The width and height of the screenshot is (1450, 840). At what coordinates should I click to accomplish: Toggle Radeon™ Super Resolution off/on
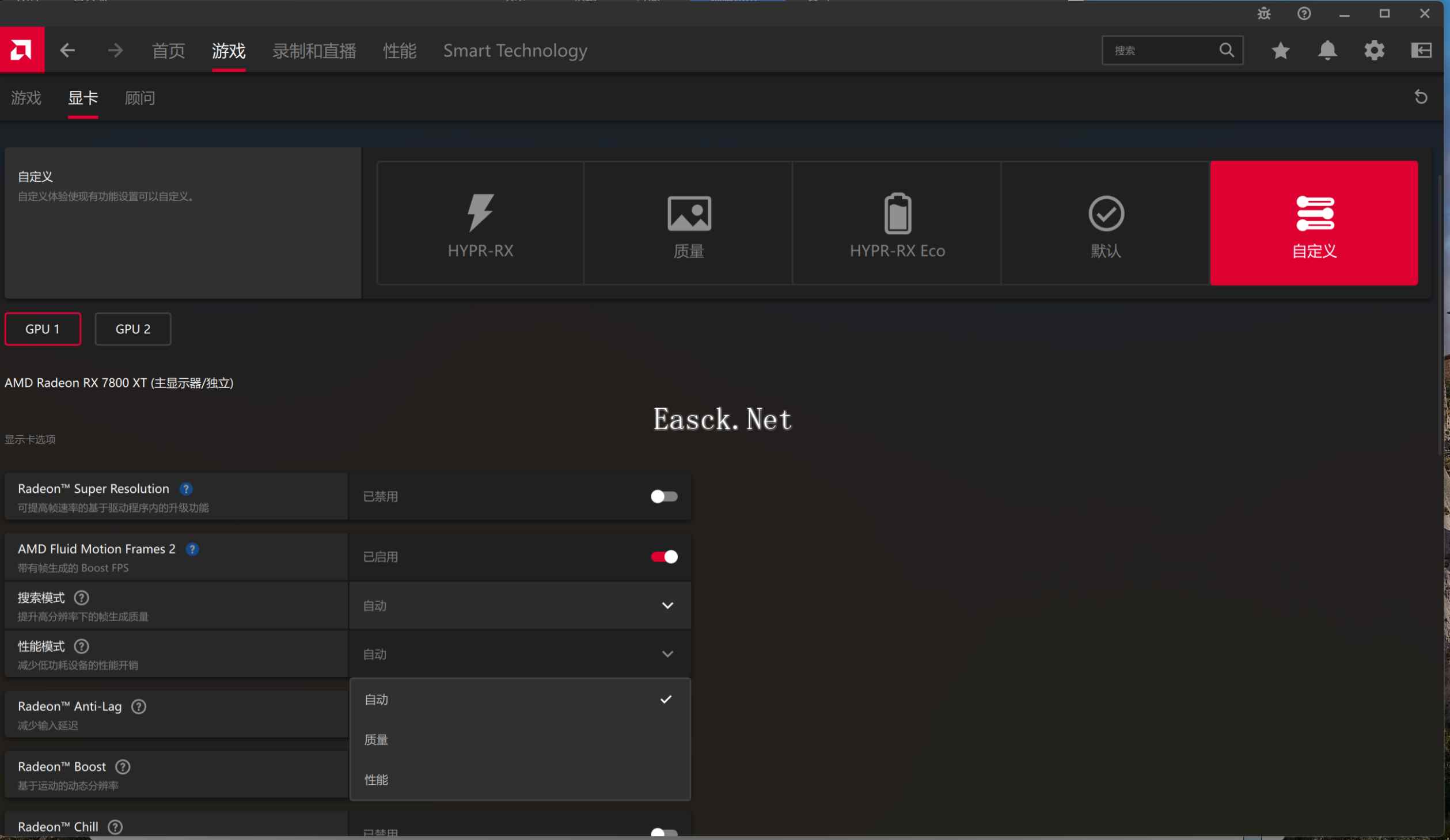tap(663, 496)
